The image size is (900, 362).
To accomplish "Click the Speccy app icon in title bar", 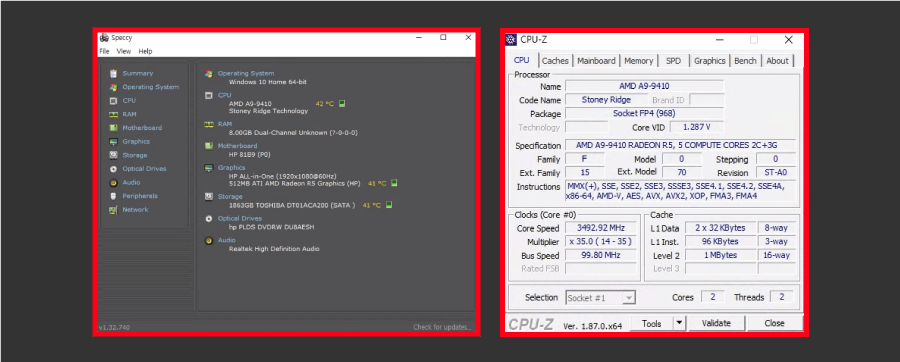I will coord(104,38).
